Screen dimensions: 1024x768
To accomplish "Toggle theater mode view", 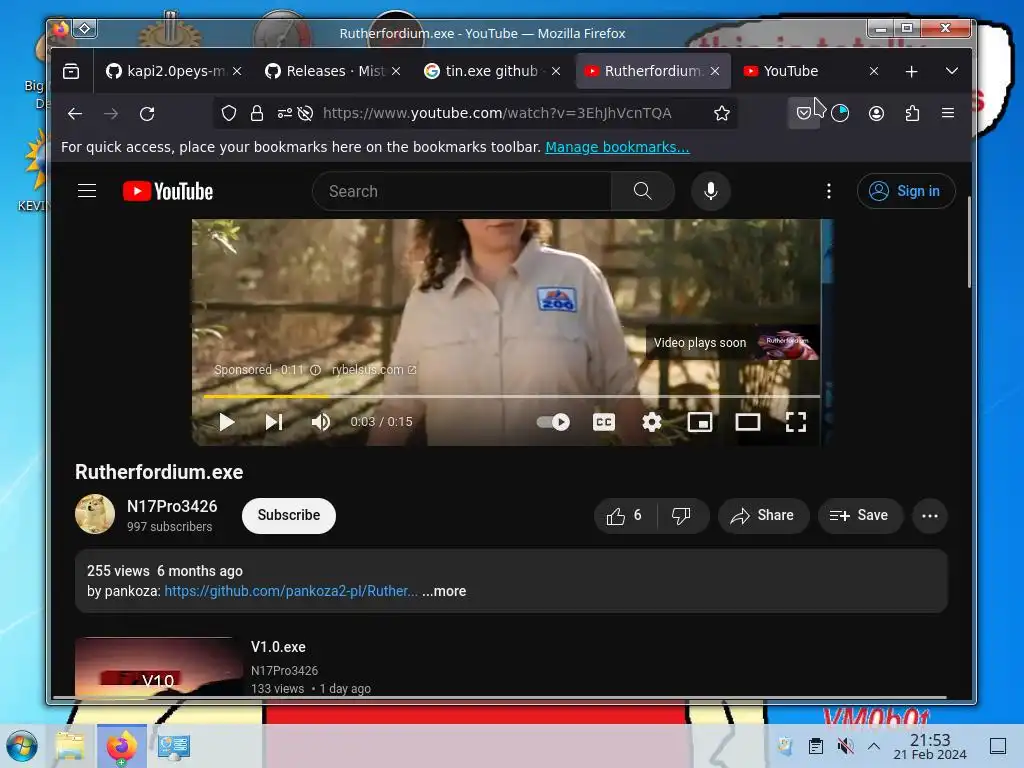I will click(748, 422).
